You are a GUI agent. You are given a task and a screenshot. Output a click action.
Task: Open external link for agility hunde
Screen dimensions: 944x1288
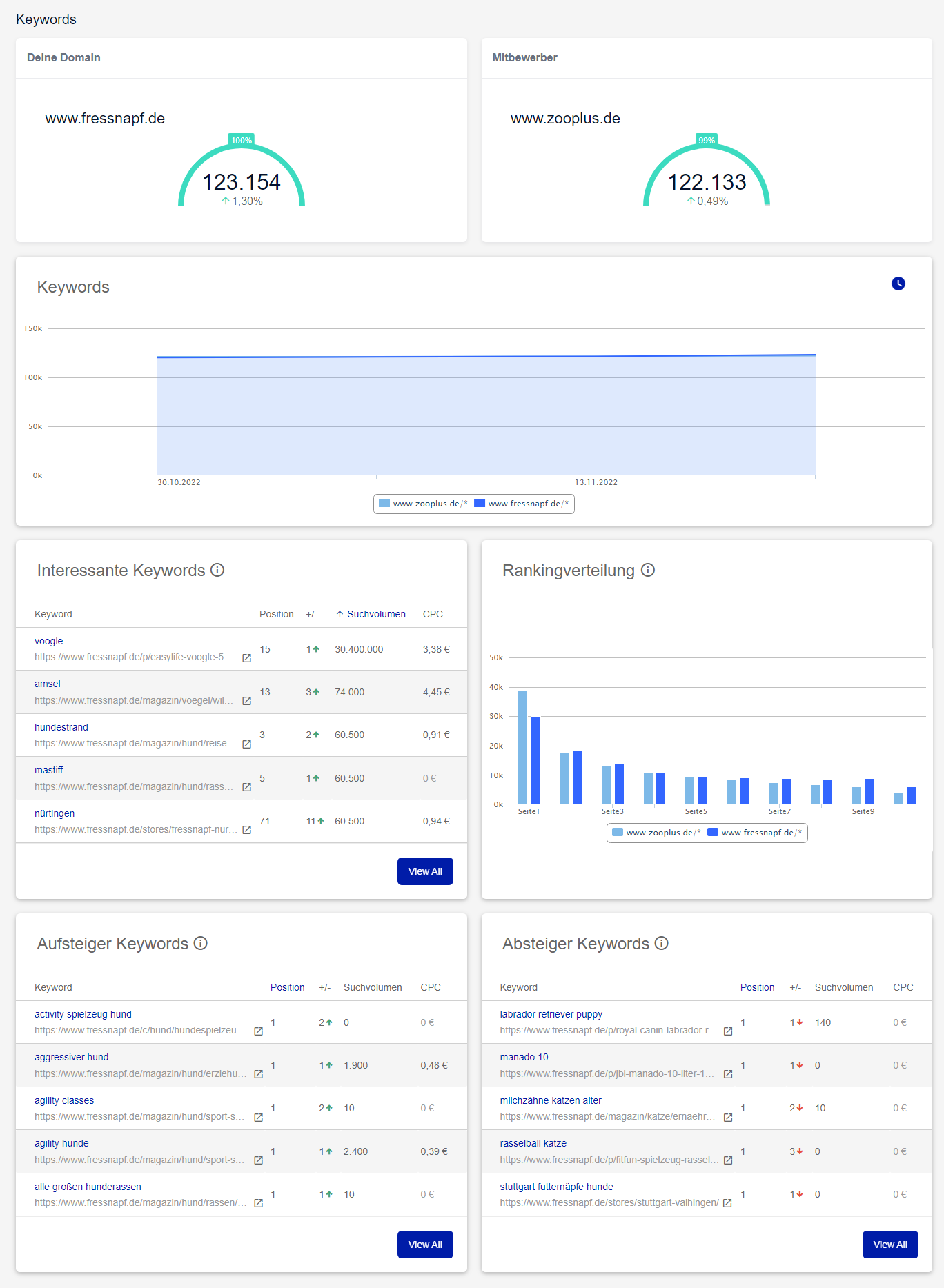(x=258, y=1160)
